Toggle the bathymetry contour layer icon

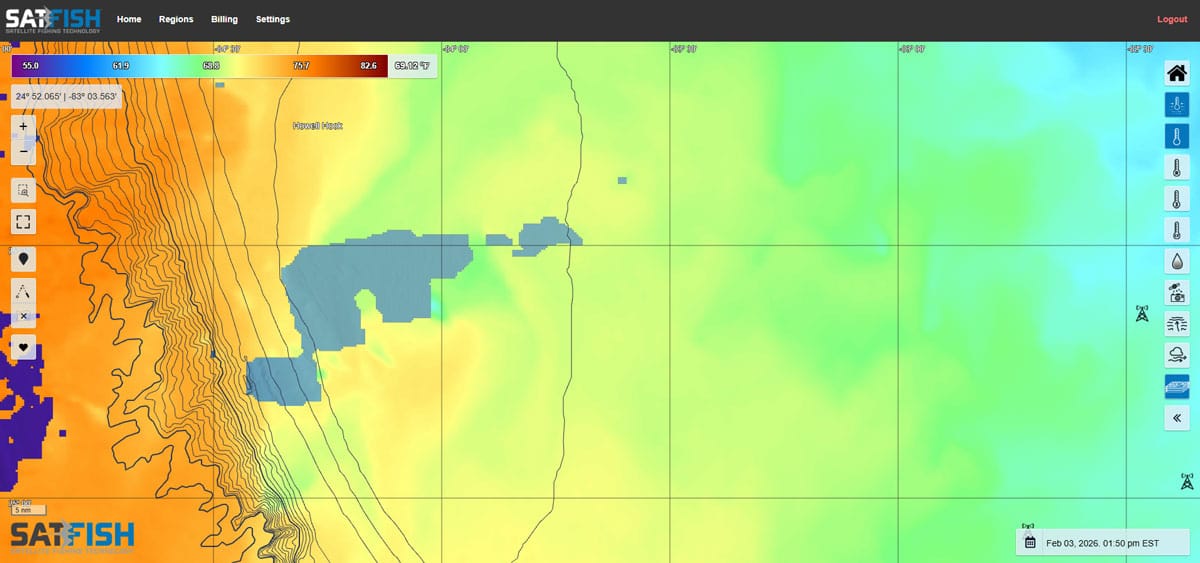click(1177, 386)
